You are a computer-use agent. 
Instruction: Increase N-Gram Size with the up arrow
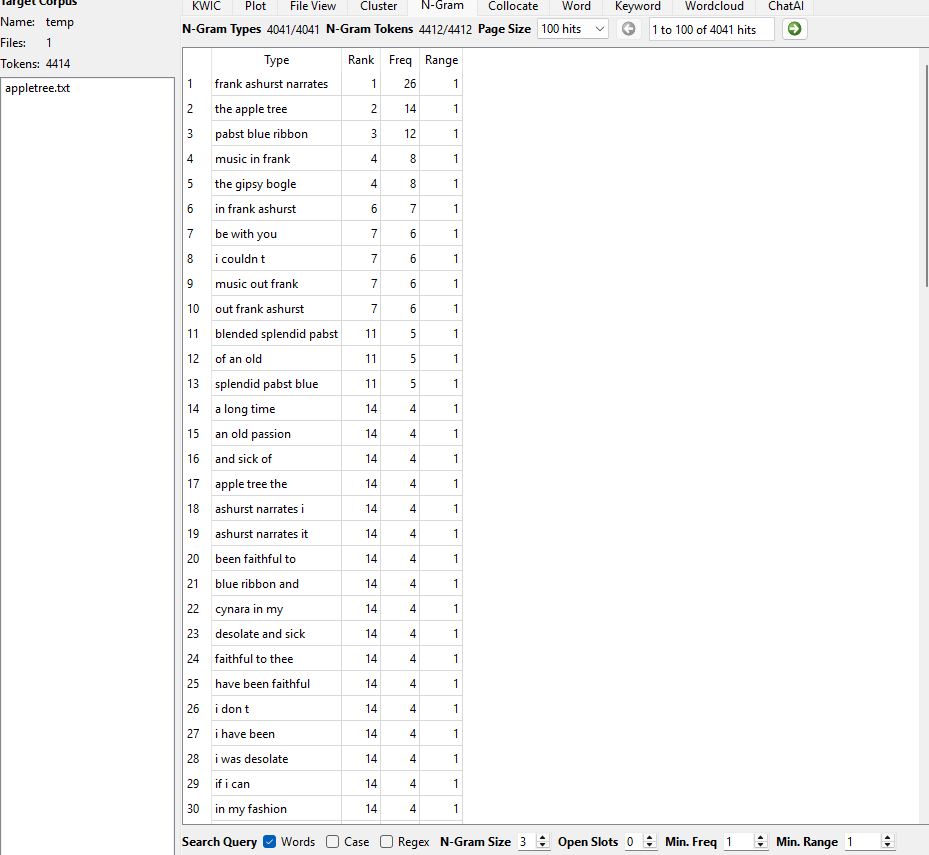[541, 837]
